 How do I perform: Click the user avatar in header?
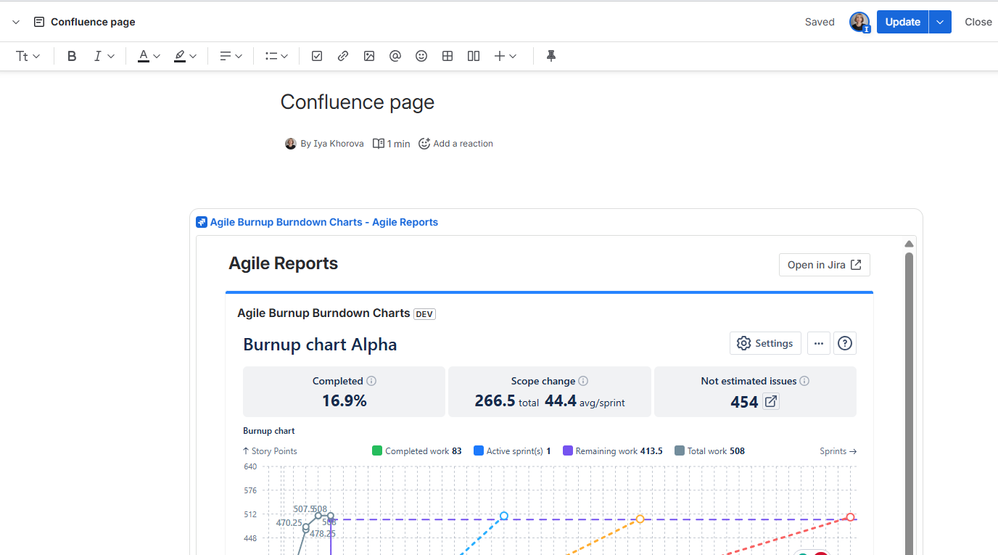point(859,22)
